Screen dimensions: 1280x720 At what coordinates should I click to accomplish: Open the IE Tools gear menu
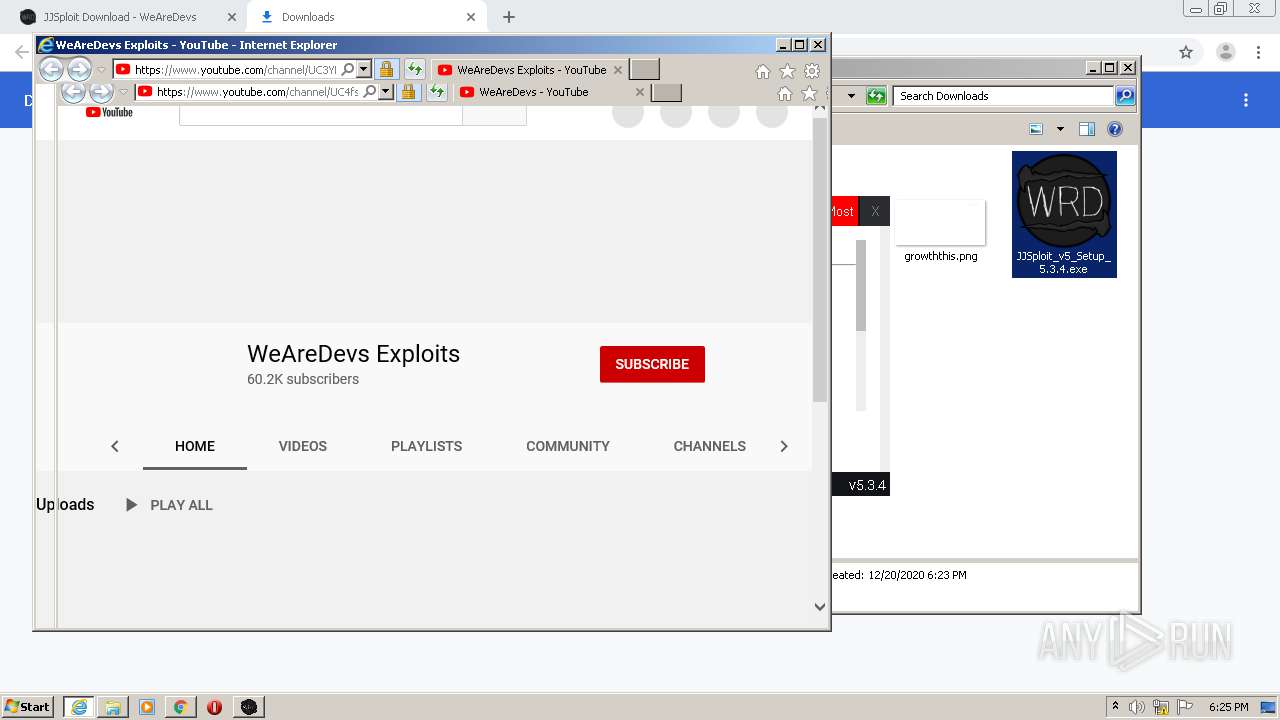pos(812,71)
